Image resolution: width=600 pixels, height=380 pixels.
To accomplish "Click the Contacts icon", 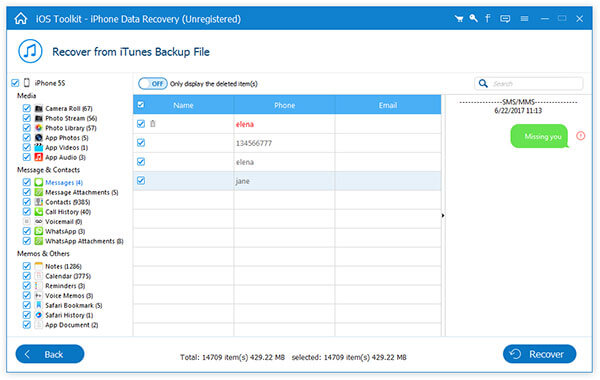I will [39, 202].
